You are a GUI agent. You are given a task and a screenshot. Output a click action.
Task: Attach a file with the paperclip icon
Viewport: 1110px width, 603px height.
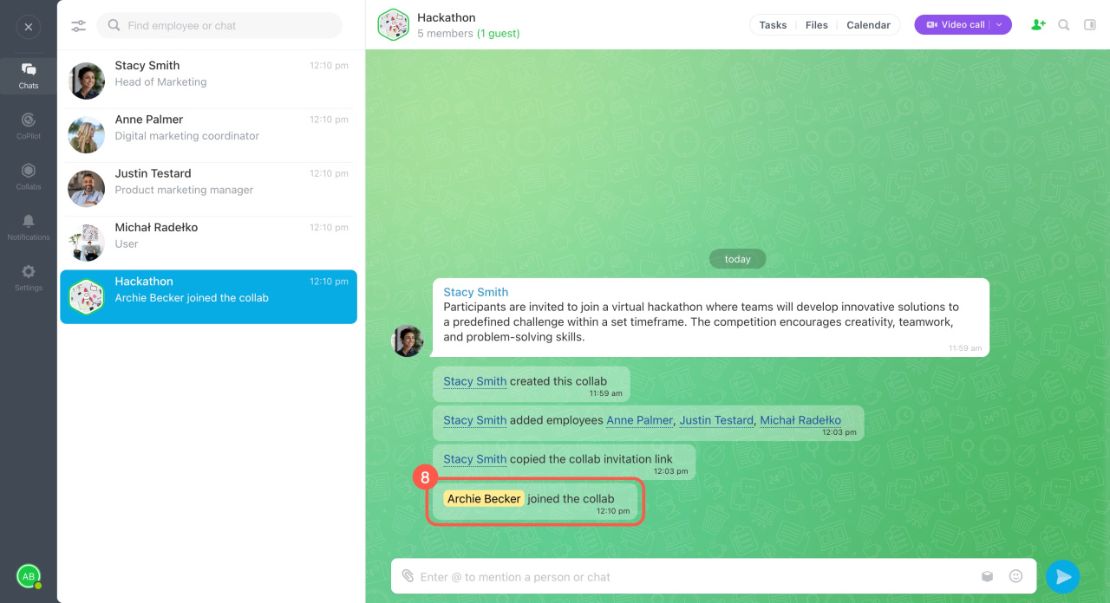(408, 576)
